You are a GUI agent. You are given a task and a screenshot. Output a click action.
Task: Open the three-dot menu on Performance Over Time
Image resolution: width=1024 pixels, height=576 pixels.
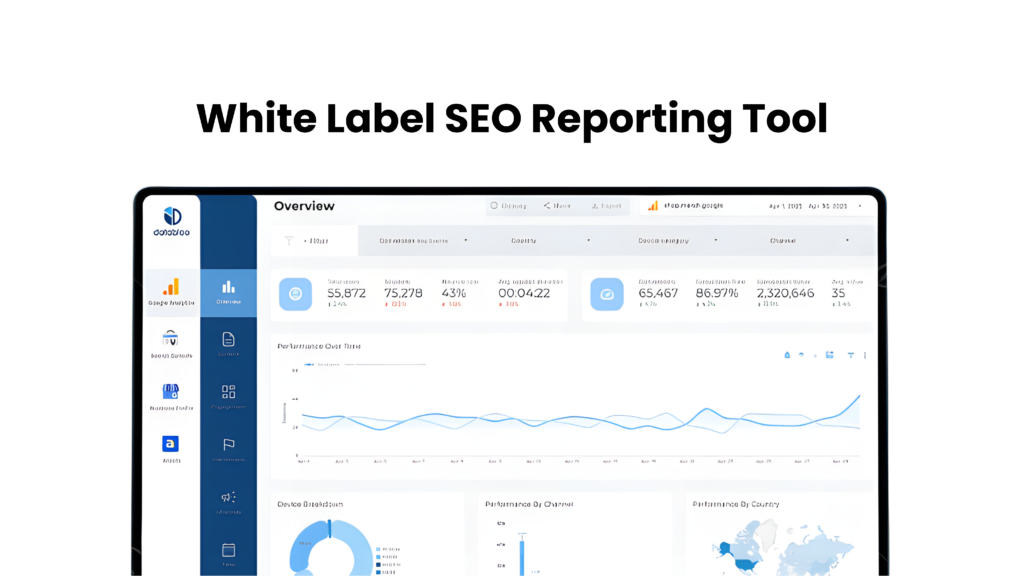click(x=865, y=355)
